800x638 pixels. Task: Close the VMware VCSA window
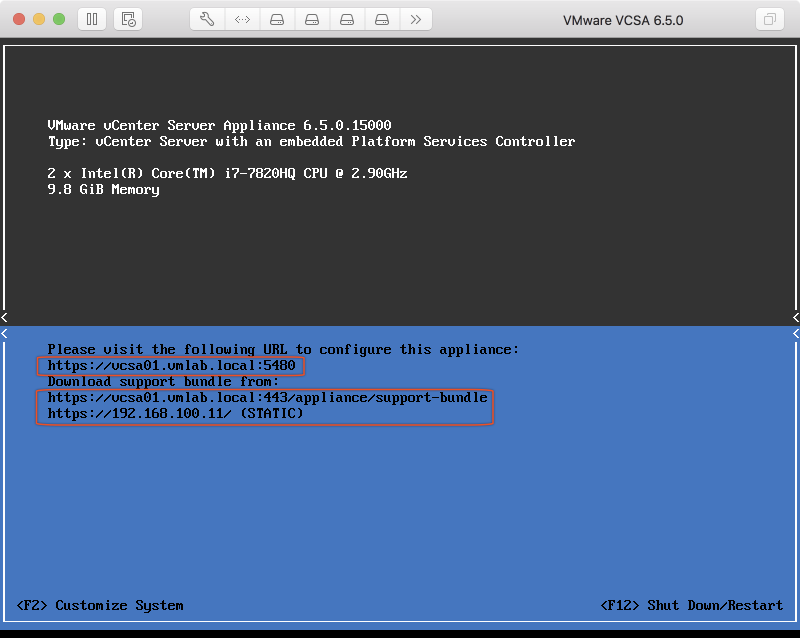click(x=19, y=19)
